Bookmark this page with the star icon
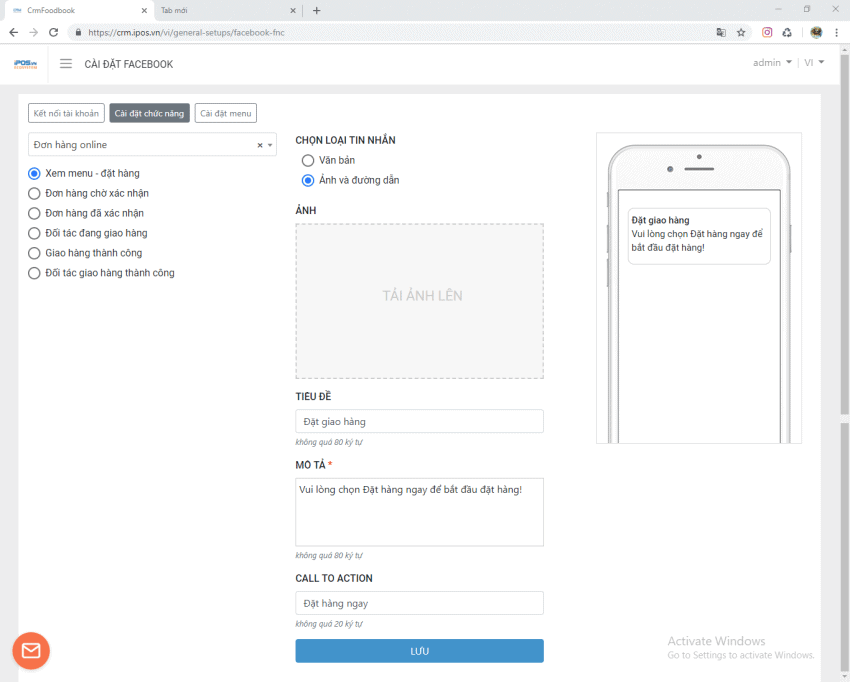The width and height of the screenshot is (850, 682). 741,32
